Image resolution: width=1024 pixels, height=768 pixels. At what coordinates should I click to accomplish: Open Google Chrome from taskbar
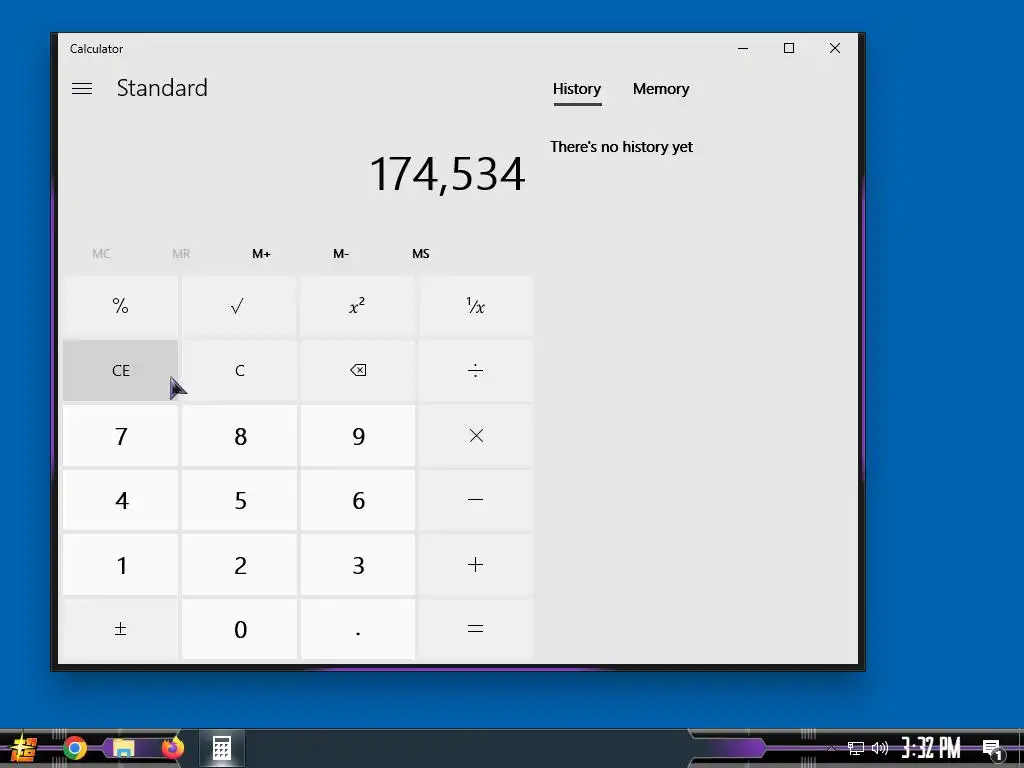pyautogui.click(x=74, y=748)
